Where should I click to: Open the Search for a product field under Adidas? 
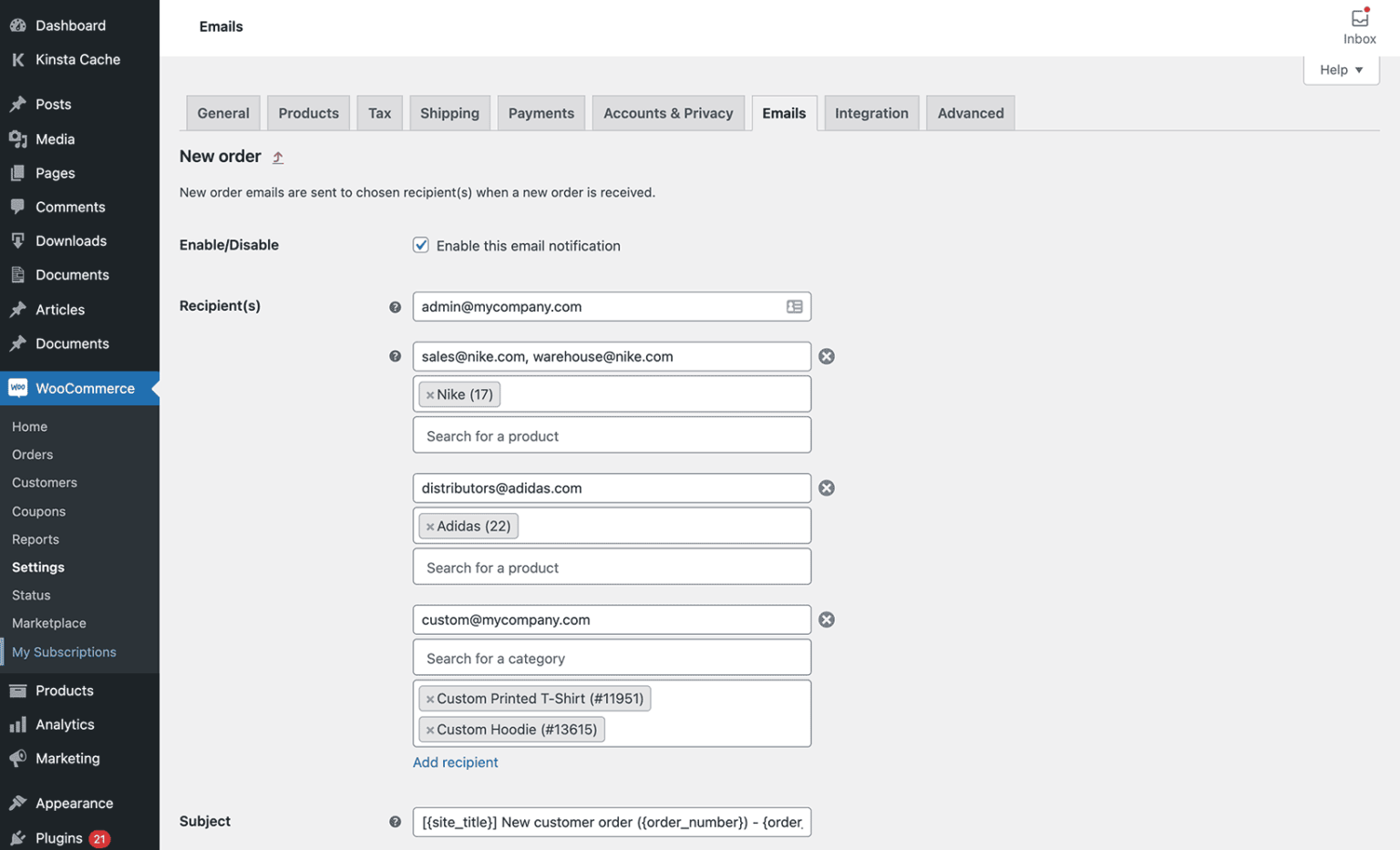(611, 567)
